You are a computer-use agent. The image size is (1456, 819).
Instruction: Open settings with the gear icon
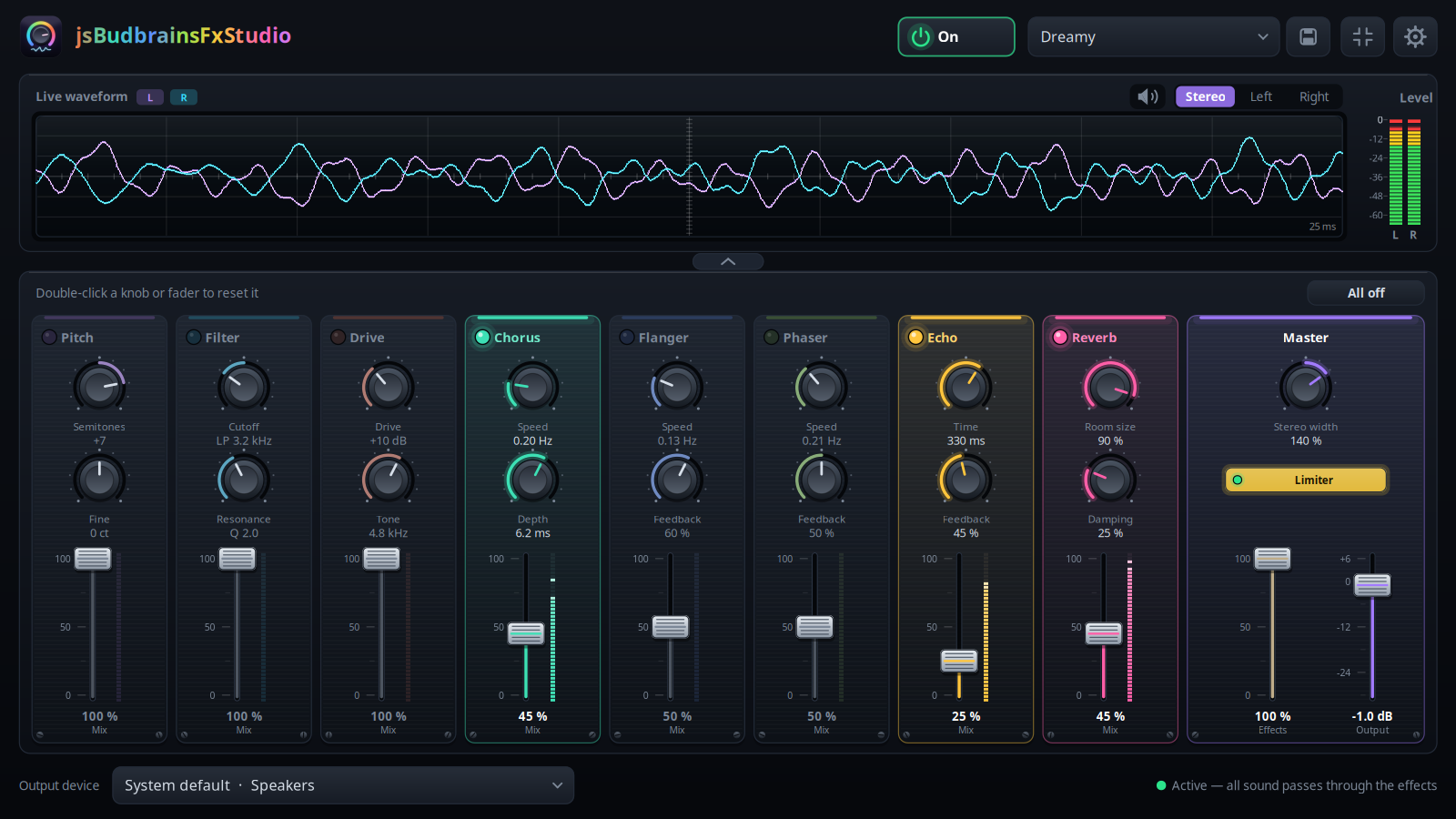pyautogui.click(x=1415, y=36)
